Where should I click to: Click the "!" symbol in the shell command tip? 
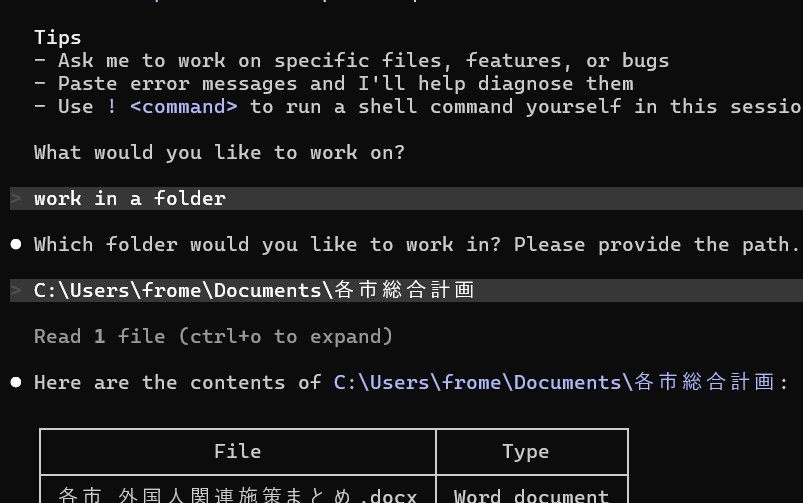pyautogui.click(x=112, y=106)
